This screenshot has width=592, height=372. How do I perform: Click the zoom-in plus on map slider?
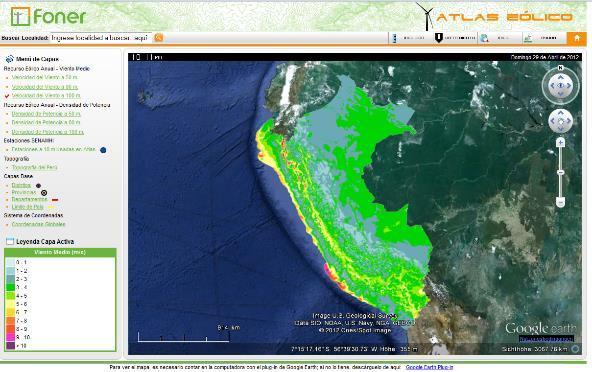[561, 142]
